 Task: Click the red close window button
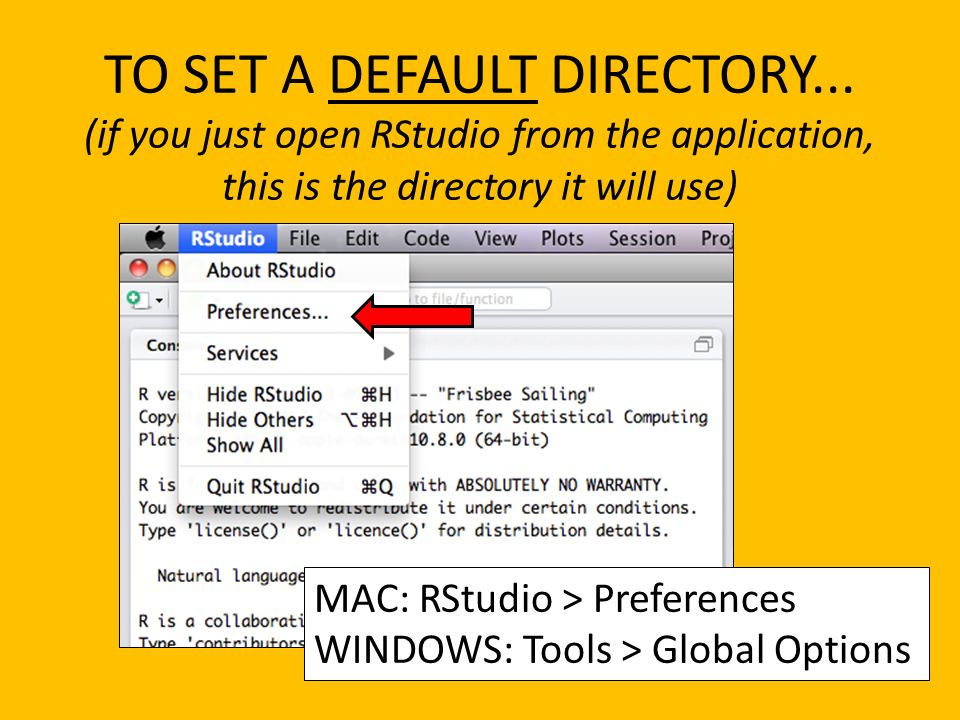(x=138, y=269)
